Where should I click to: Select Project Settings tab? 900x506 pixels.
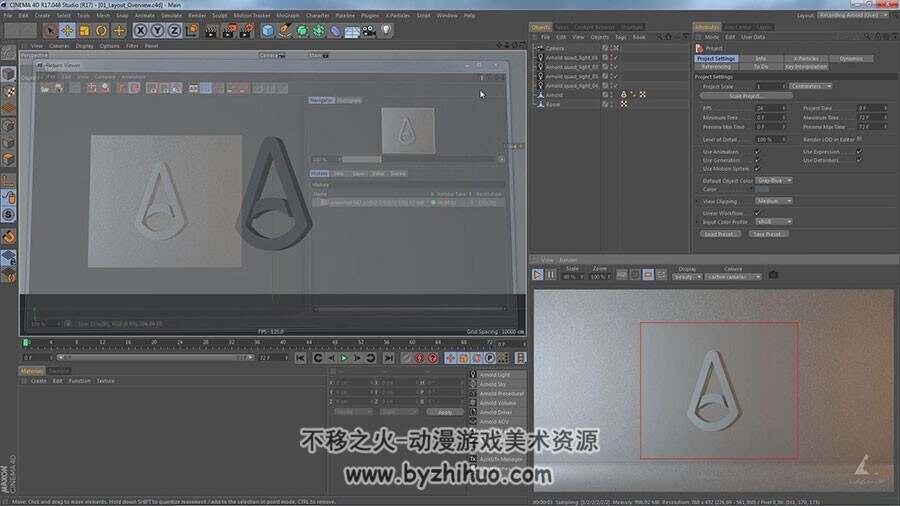point(716,59)
